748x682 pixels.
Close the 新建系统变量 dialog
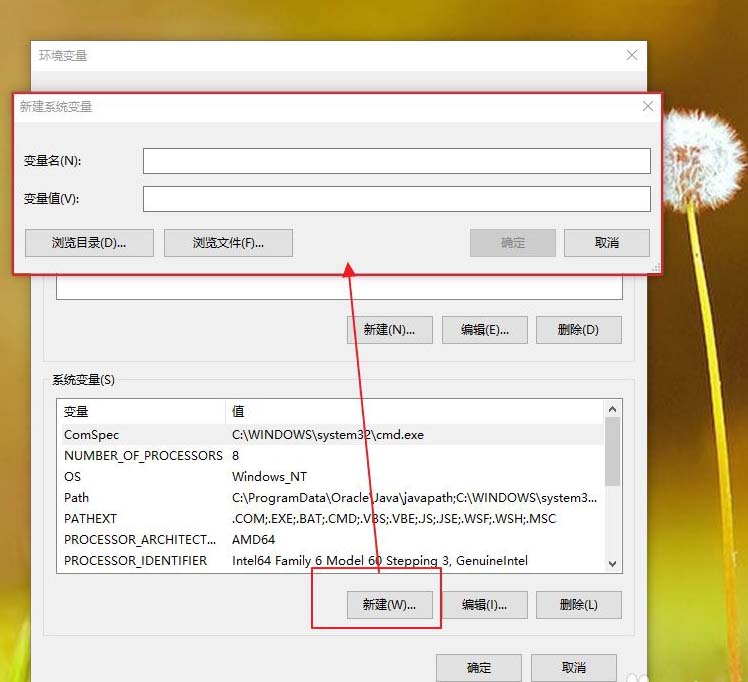[x=647, y=106]
